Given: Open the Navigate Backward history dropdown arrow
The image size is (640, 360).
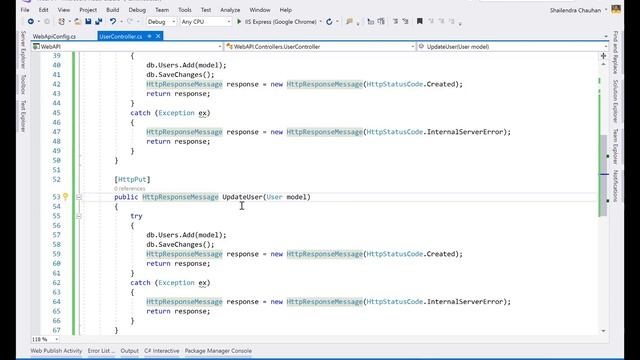Looking at the screenshot, I should click(x=39, y=22).
